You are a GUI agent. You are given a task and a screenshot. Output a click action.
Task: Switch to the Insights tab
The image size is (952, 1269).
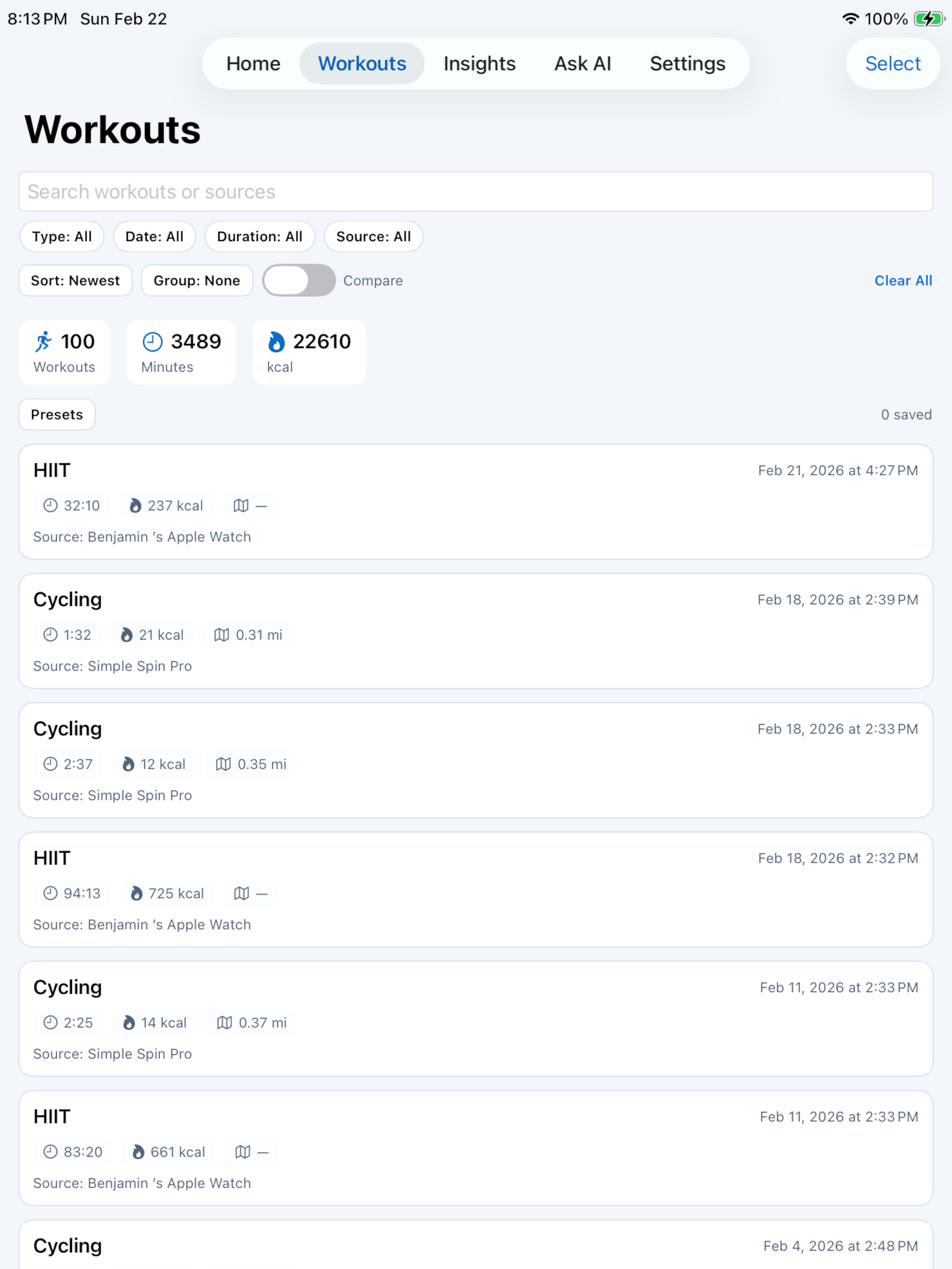tap(479, 63)
